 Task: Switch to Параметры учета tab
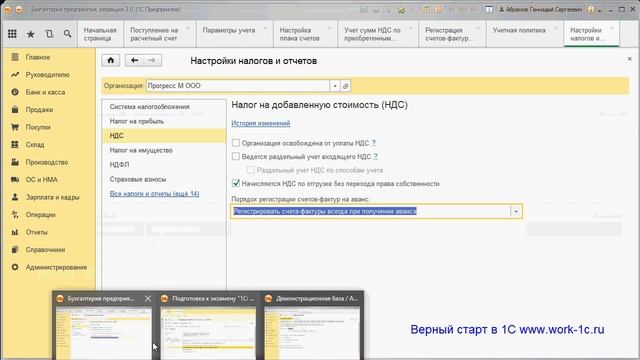click(x=234, y=34)
